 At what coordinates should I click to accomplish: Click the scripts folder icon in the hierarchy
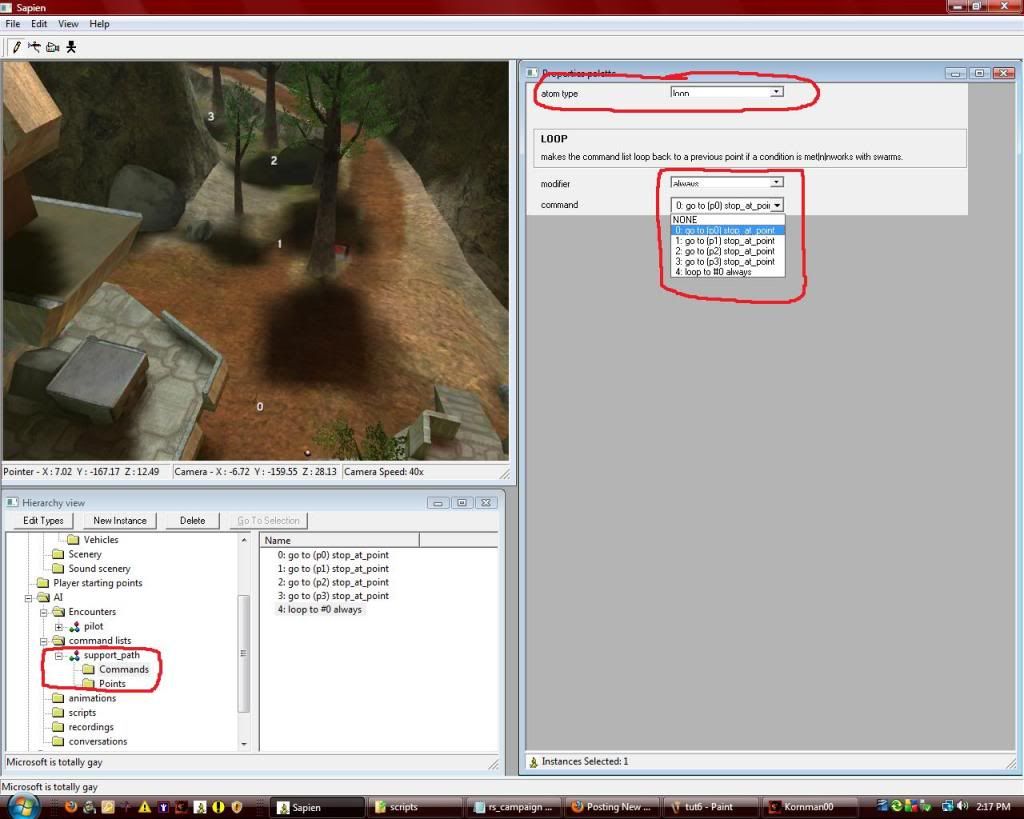pos(58,713)
